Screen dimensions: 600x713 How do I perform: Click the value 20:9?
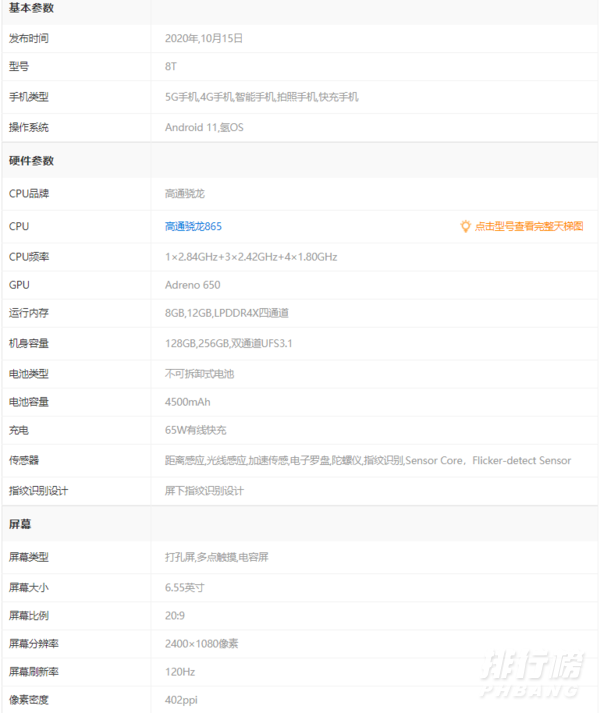pyautogui.click(x=175, y=616)
